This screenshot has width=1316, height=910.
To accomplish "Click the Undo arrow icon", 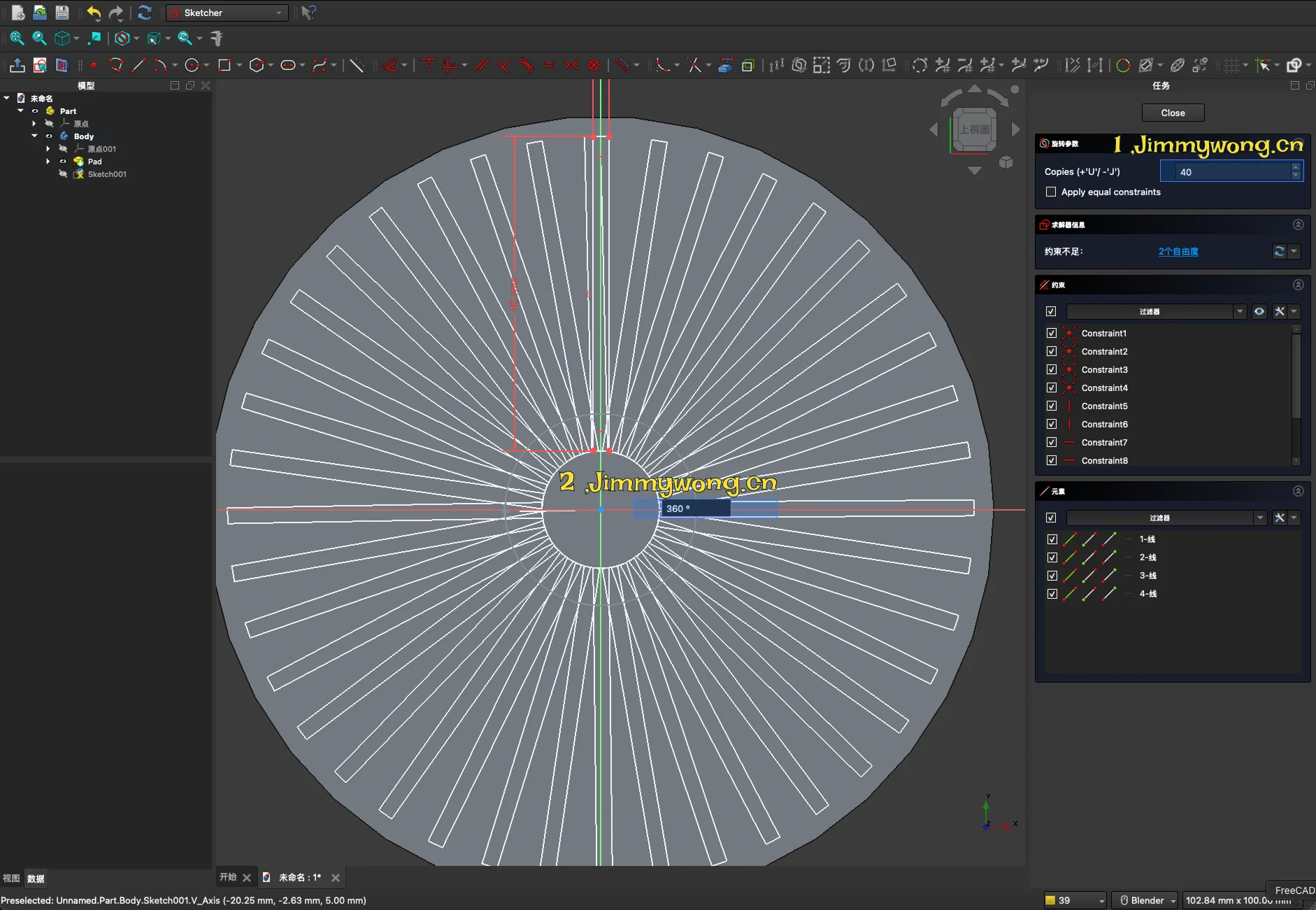I will click(x=94, y=13).
